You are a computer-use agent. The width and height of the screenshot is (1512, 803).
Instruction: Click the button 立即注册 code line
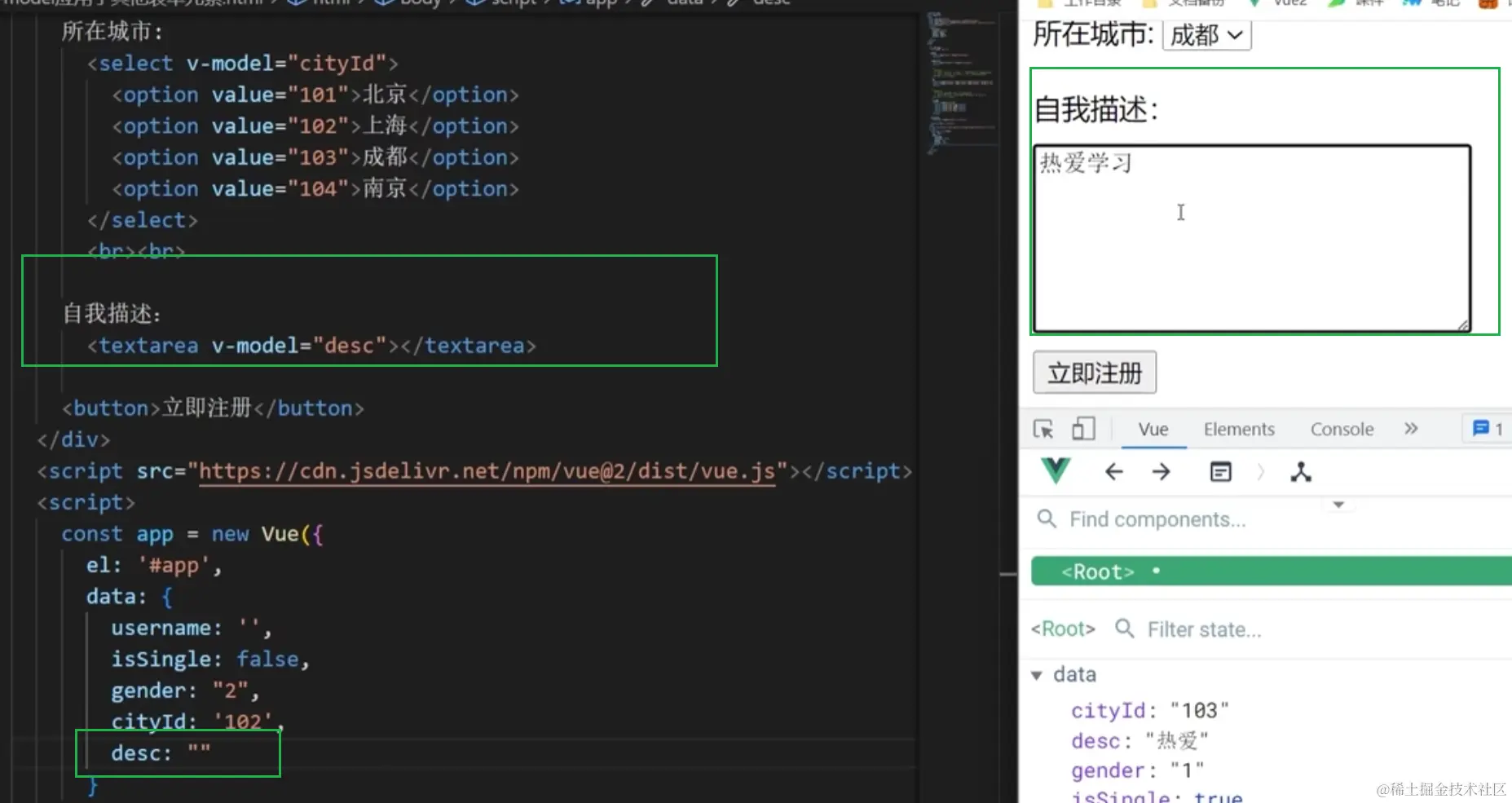(x=213, y=408)
